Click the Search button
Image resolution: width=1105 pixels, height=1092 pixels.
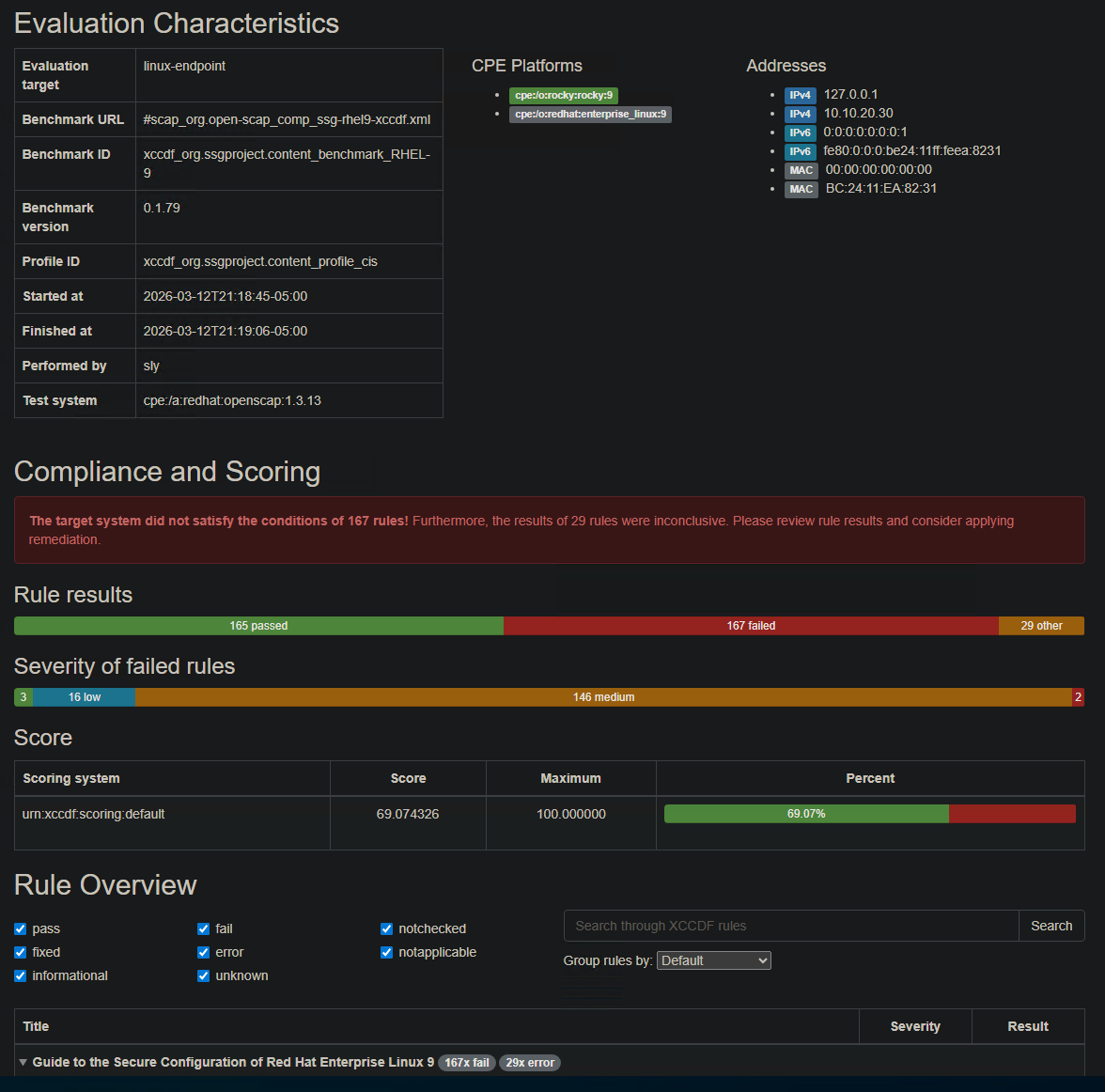click(1051, 926)
